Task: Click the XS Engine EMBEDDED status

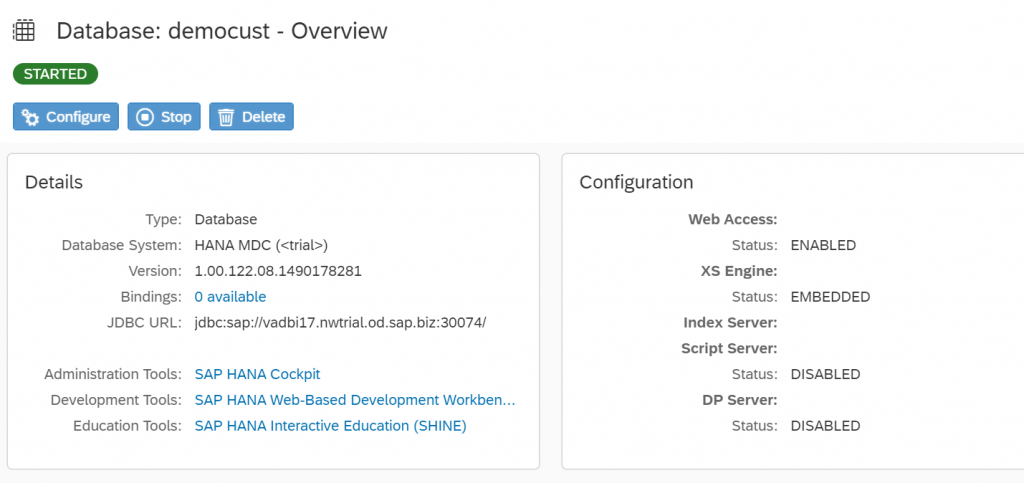Action: click(x=830, y=297)
